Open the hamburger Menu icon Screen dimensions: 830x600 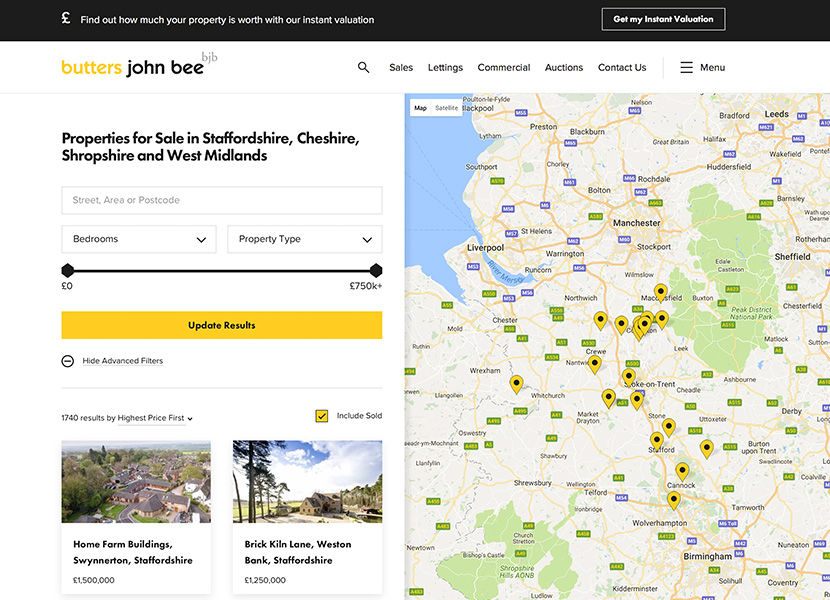tap(686, 67)
